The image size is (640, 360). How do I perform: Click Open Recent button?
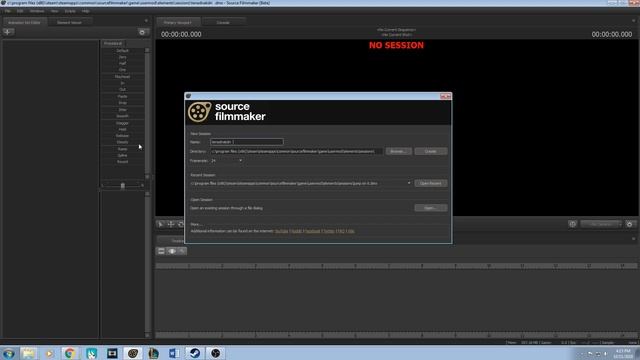(x=431, y=183)
